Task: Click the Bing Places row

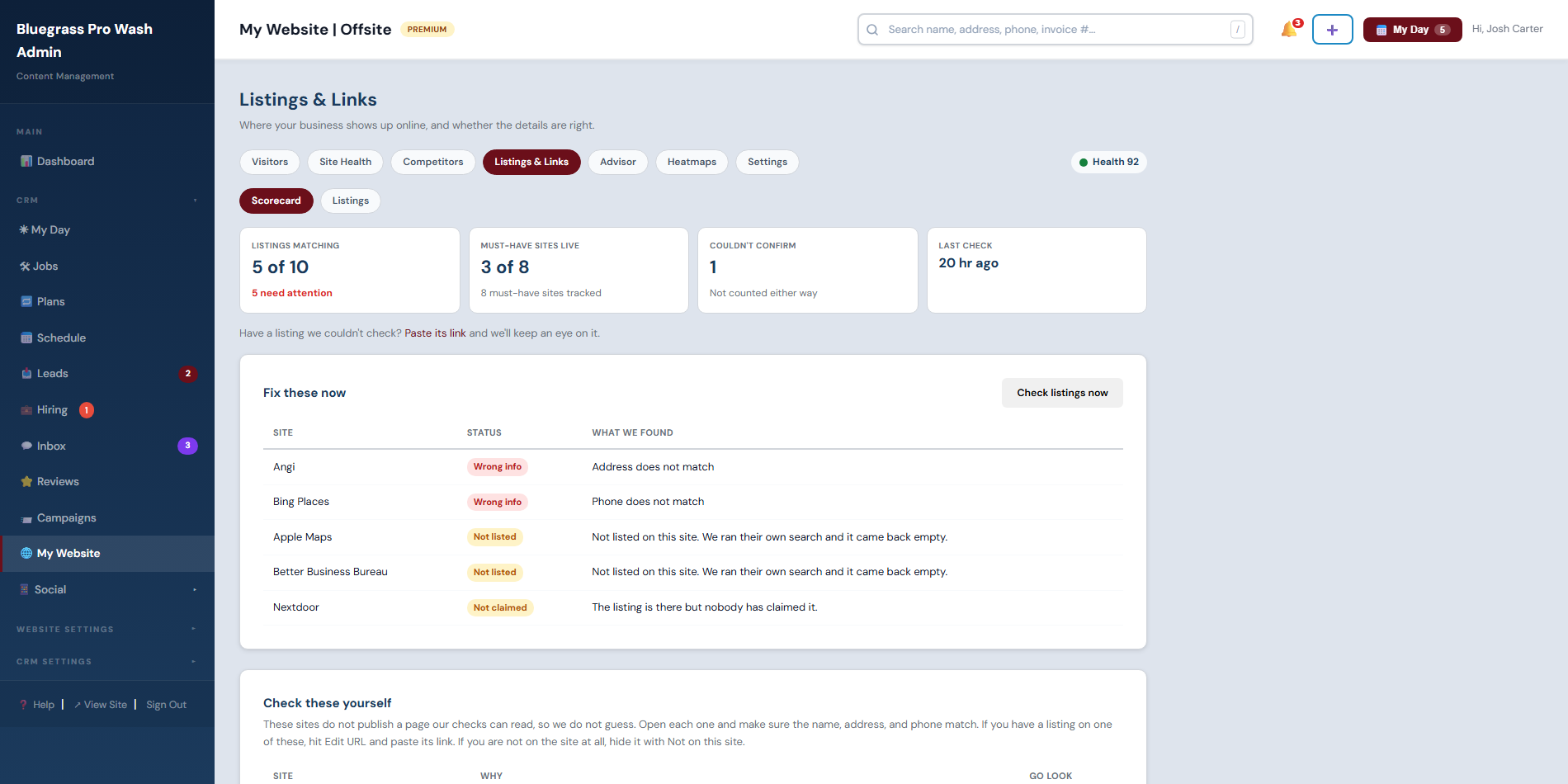Action: click(x=693, y=502)
